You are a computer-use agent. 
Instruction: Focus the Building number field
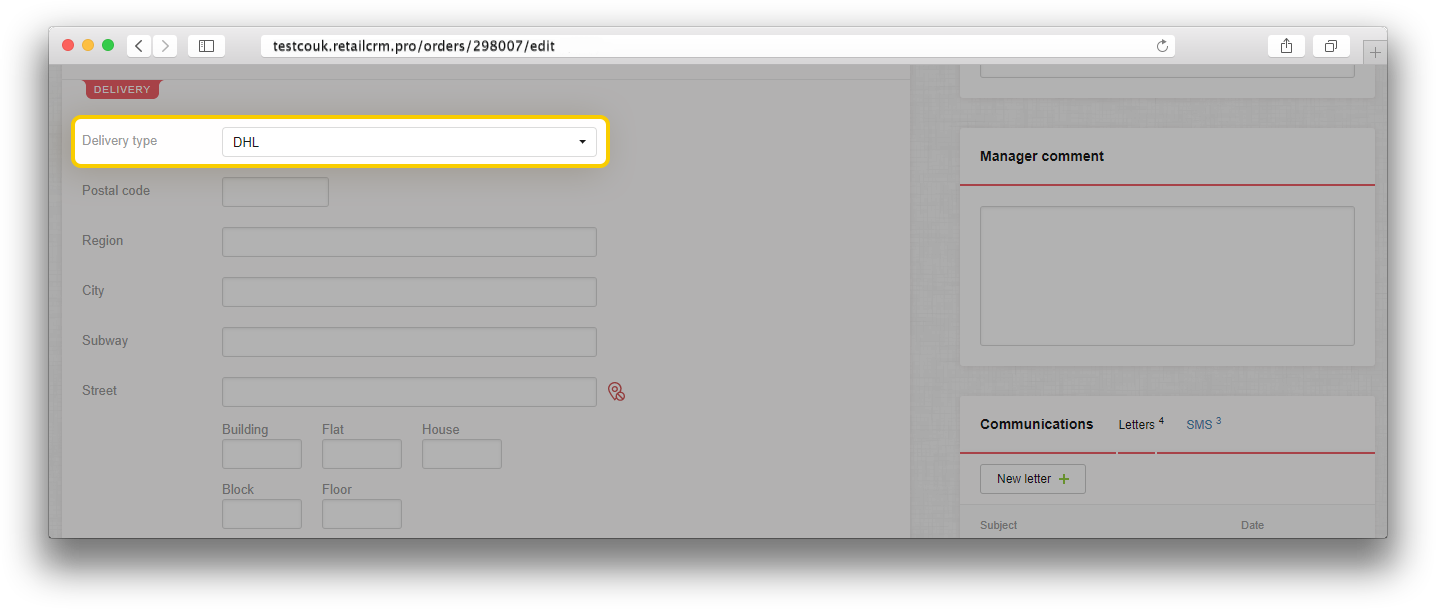262,454
